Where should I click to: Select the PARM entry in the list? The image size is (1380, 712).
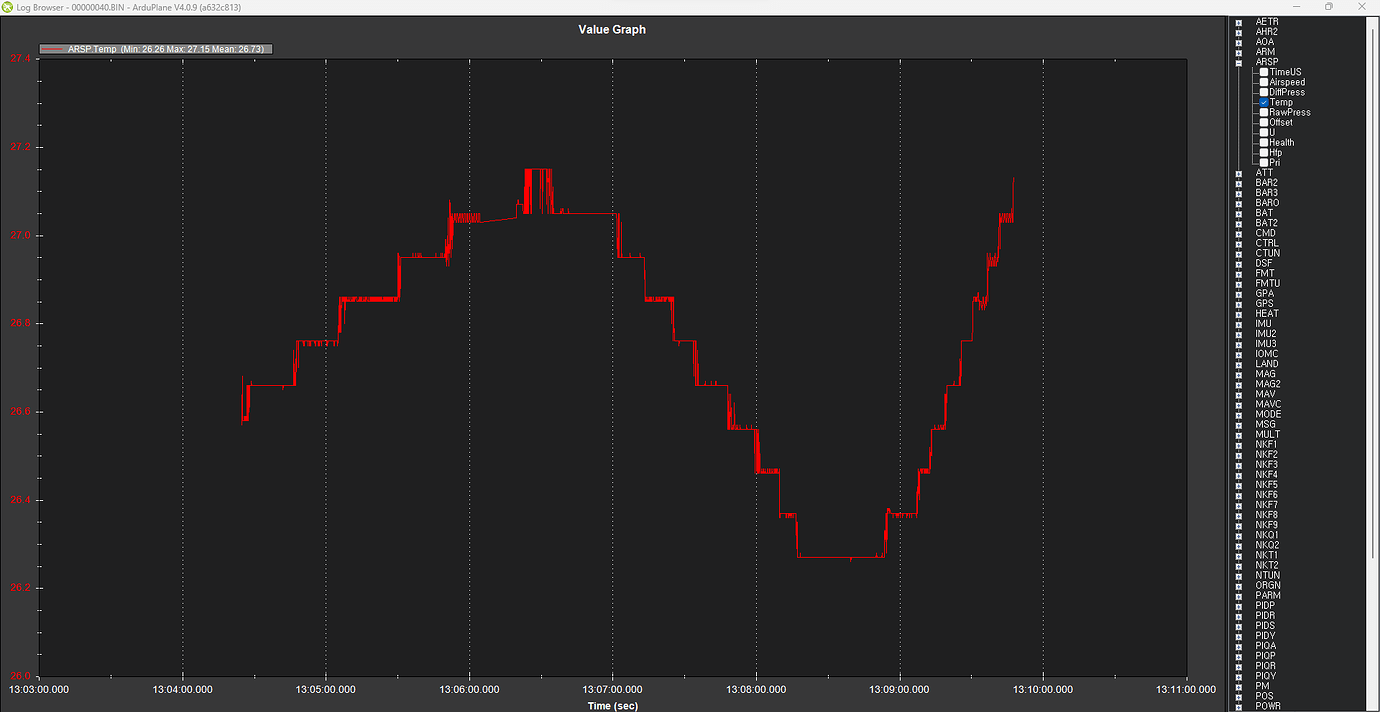click(x=1267, y=595)
